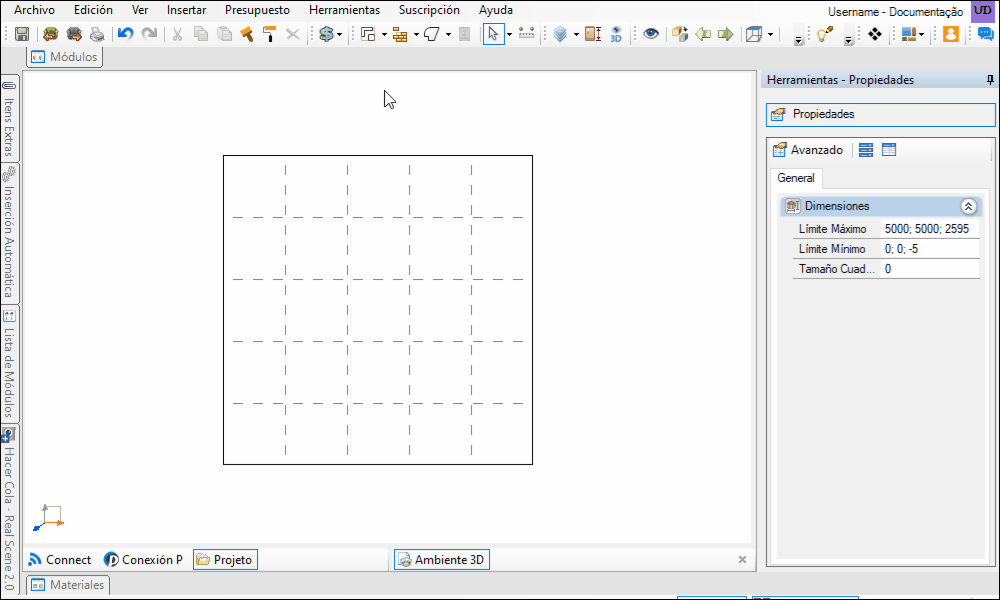Open the dollar budget dropdown arrow
The width and height of the screenshot is (1000, 600).
[339, 34]
